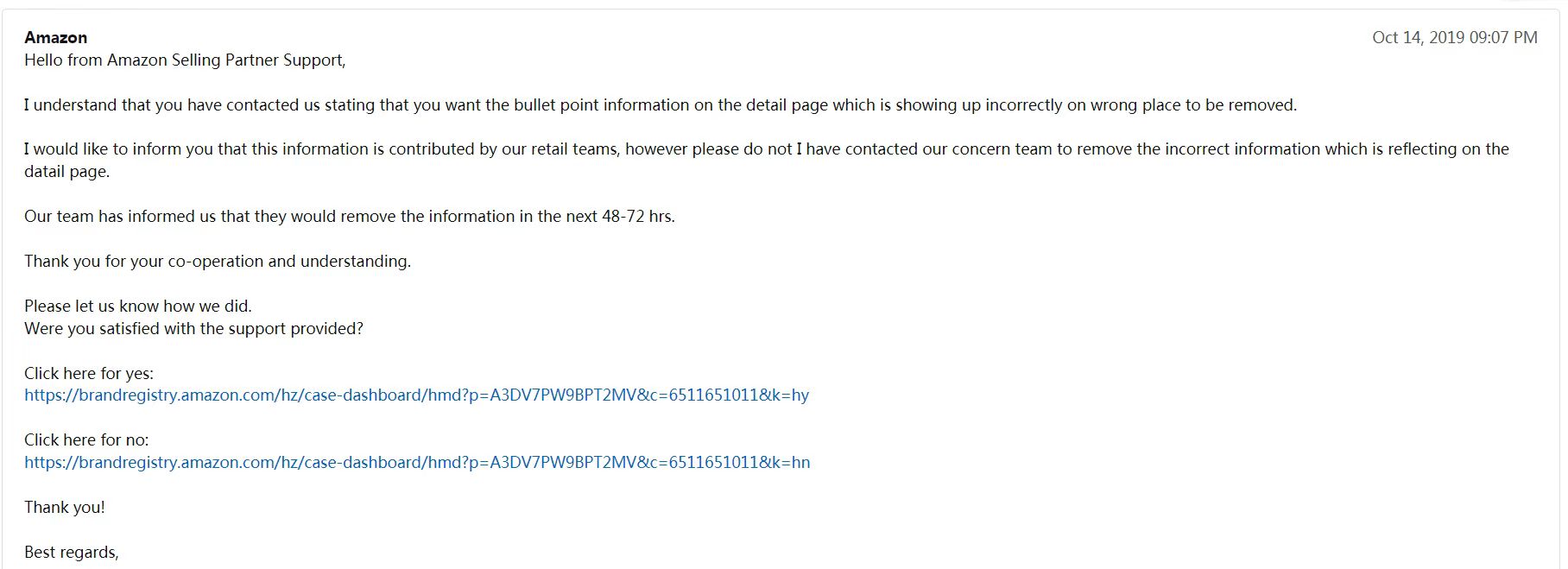Click the 'datail page.' text line
This screenshot has height=569, width=1568.
[67, 172]
